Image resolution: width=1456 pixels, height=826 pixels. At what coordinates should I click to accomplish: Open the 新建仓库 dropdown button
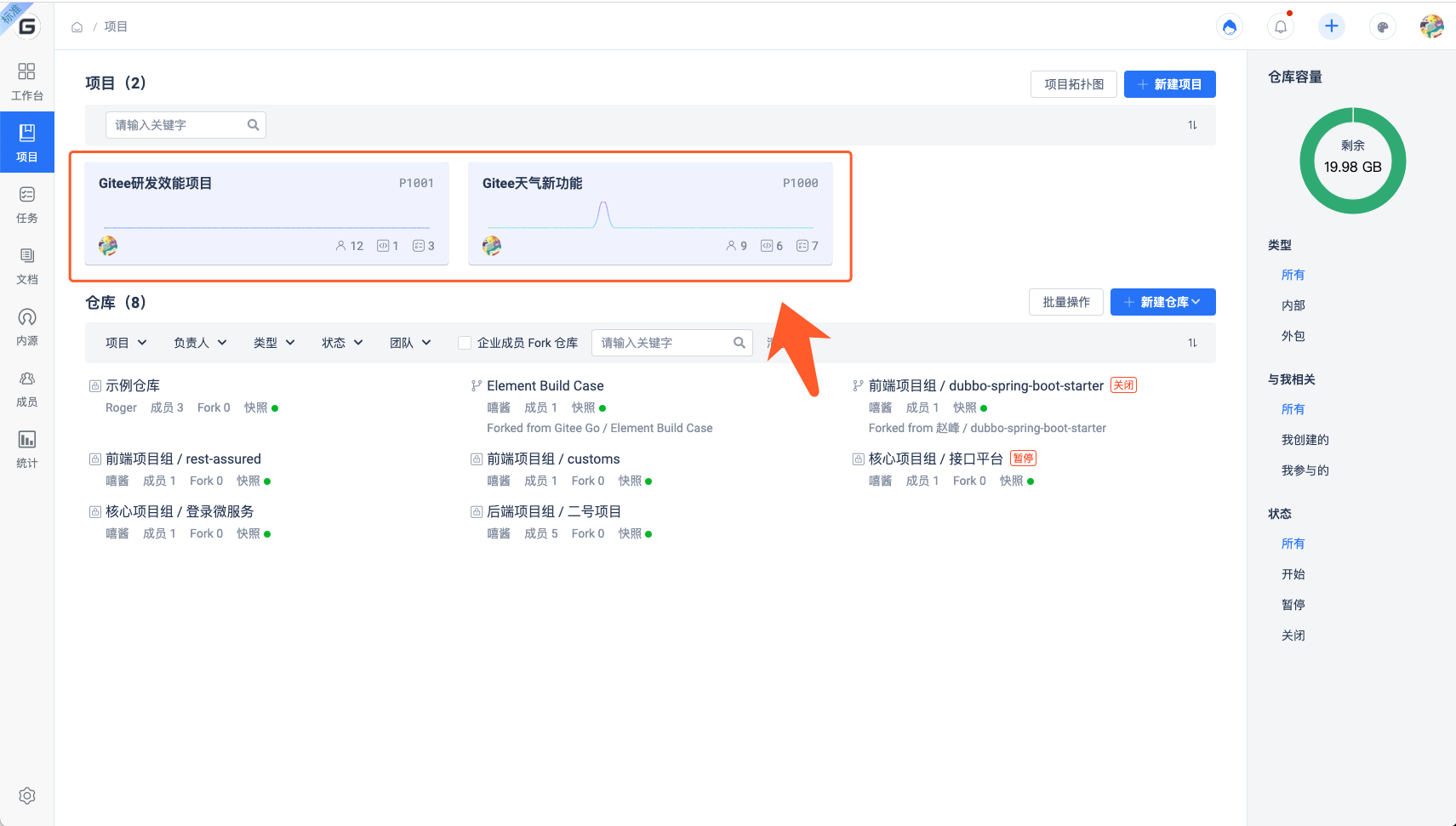click(x=1162, y=302)
